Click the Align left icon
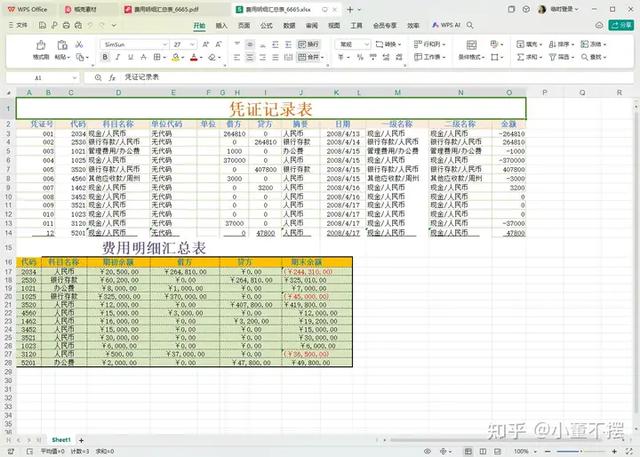640x457 pixels. pyautogui.click(x=237, y=58)
